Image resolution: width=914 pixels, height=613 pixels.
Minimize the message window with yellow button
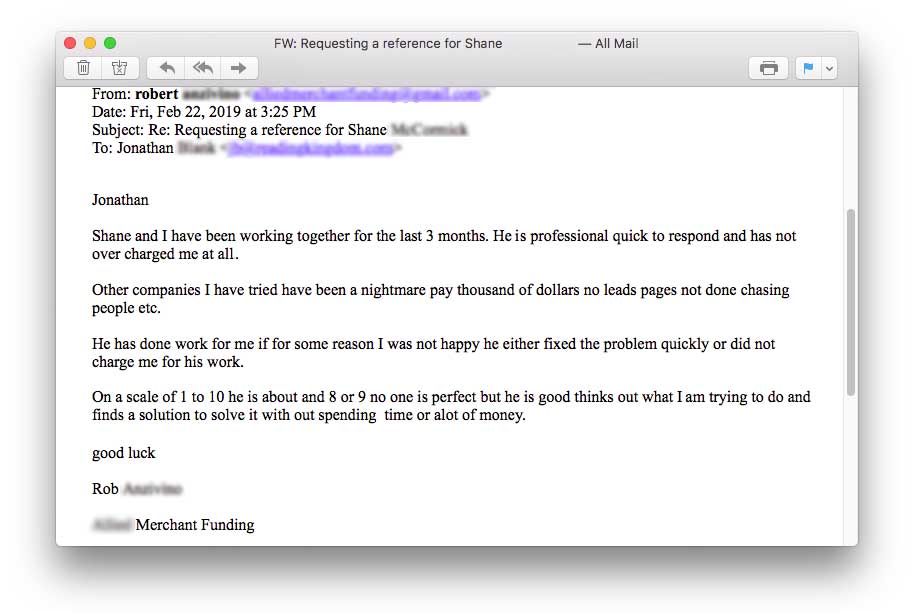coord(90,43)
